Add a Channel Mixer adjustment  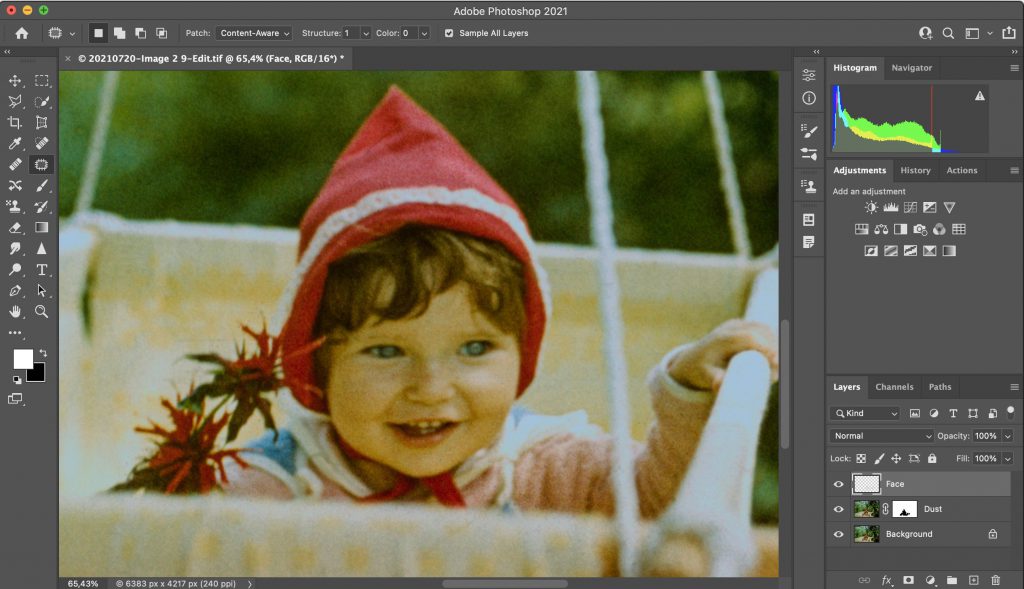point(939,229)
